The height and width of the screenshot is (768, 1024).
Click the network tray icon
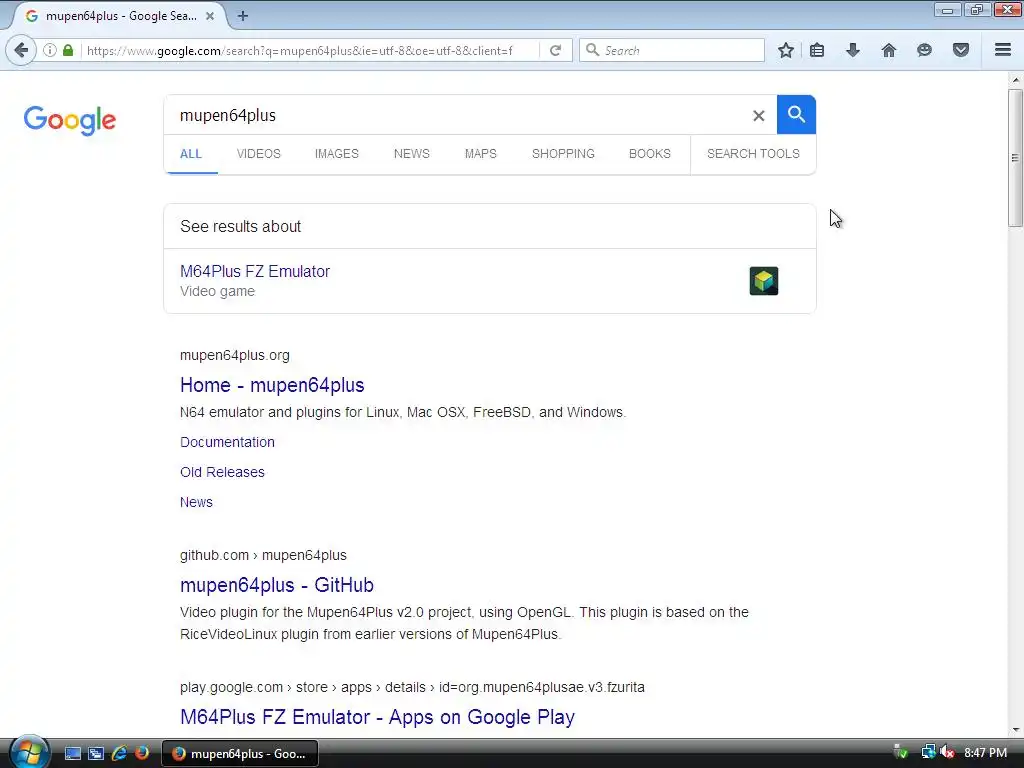click(928, 753)
